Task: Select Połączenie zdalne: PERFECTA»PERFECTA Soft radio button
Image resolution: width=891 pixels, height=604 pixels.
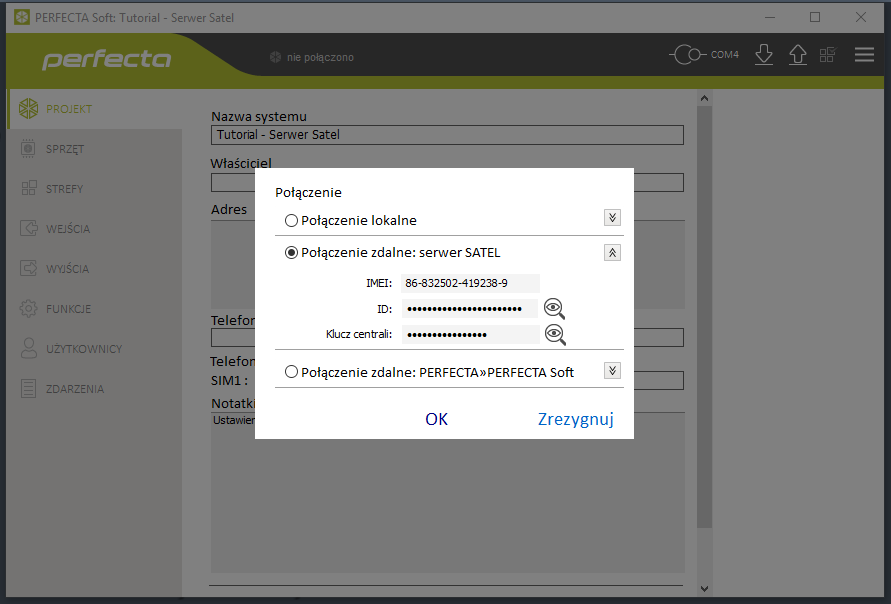Action: tap(291, 372)
